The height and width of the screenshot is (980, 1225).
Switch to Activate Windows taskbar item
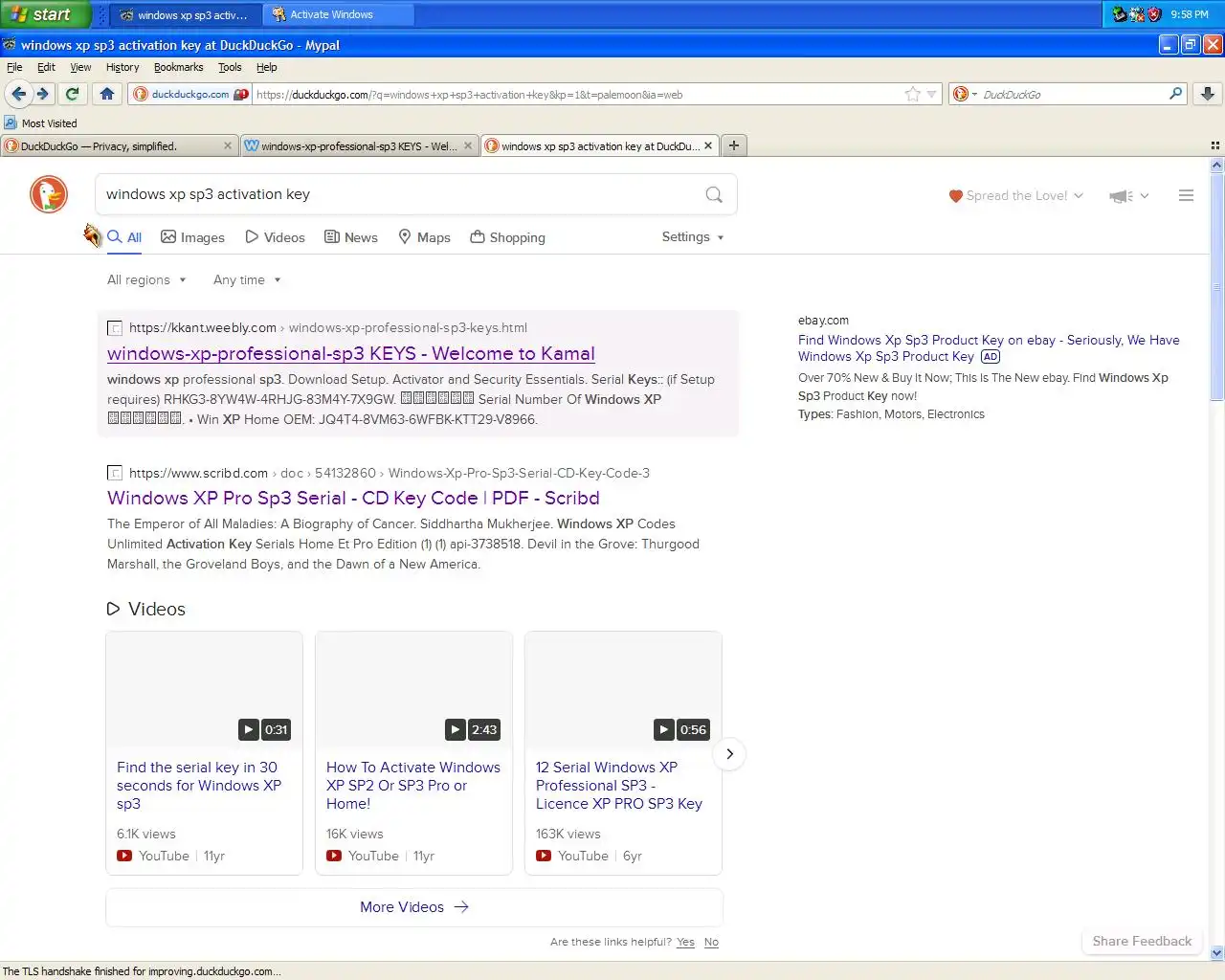click(339, 14)
